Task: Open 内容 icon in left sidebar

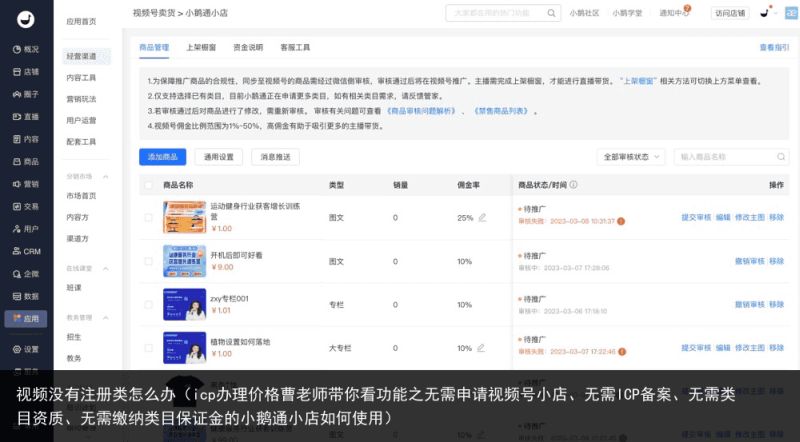Action: point(17,139)
